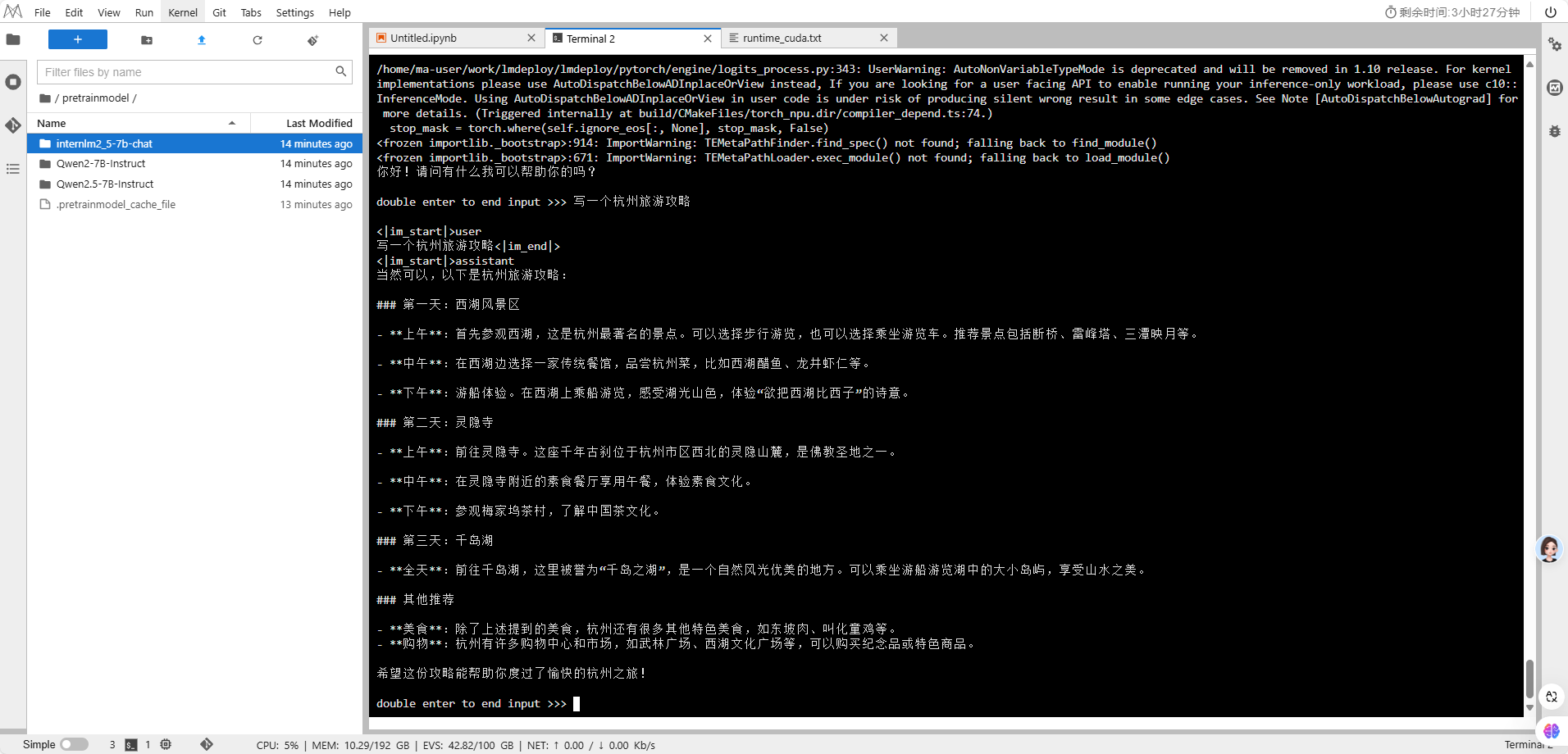
Task: Close the Untitled.ipynb tab
Action: (531, 38)
